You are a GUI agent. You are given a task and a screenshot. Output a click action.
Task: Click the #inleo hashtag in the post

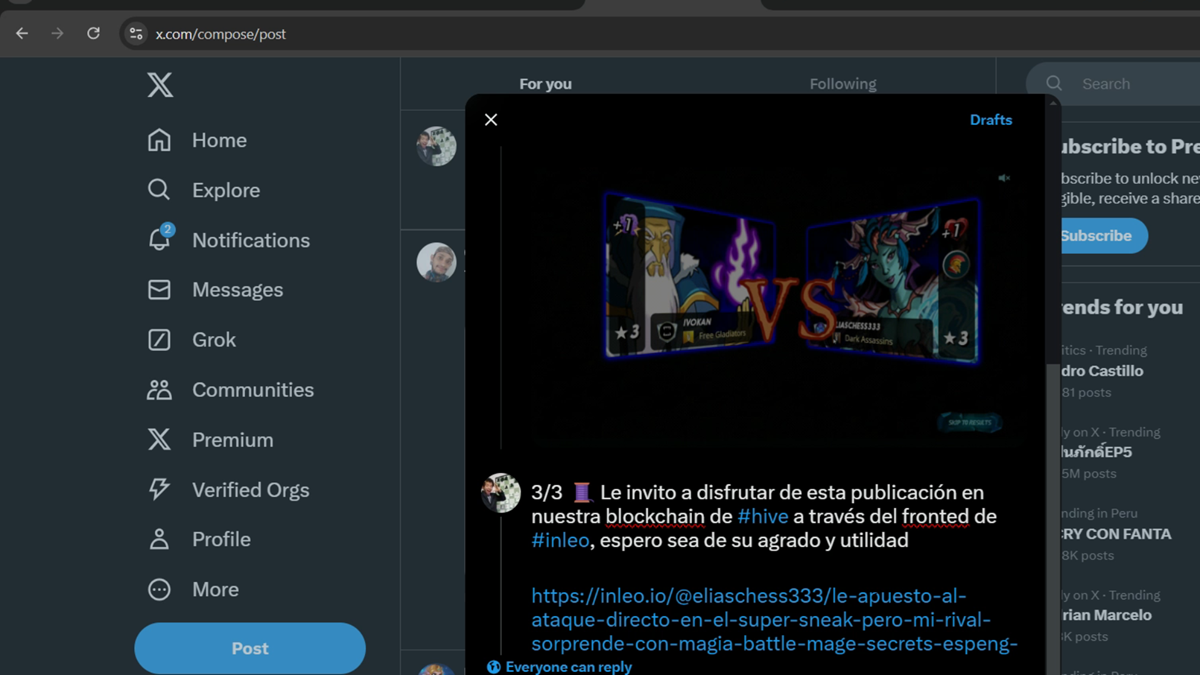(x=561, y=541)
